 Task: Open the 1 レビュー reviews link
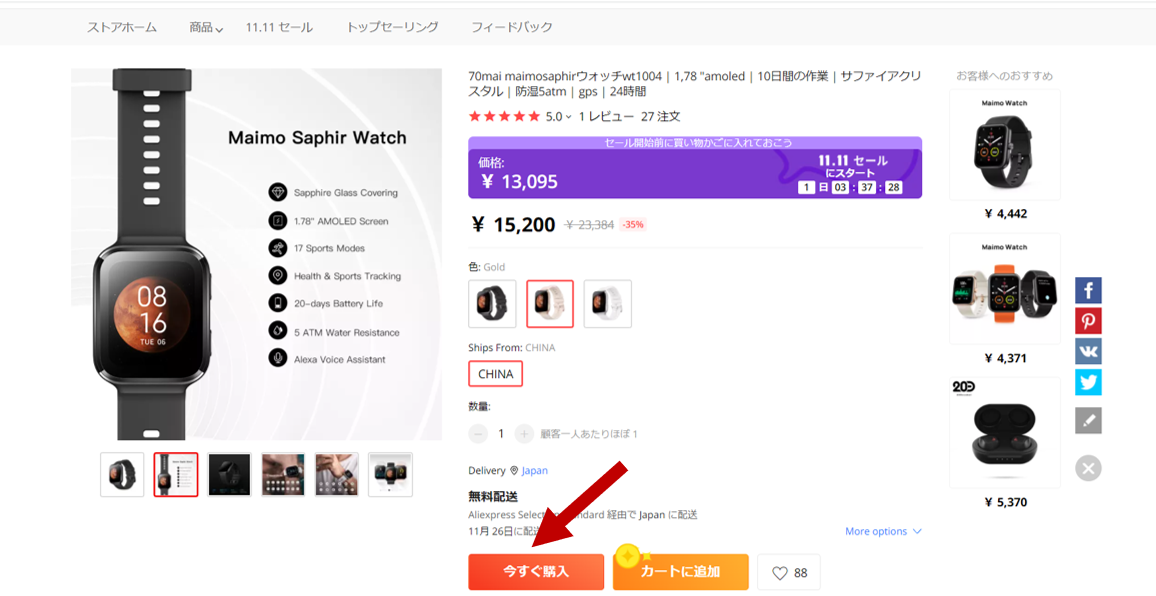(x=606, y=117)
